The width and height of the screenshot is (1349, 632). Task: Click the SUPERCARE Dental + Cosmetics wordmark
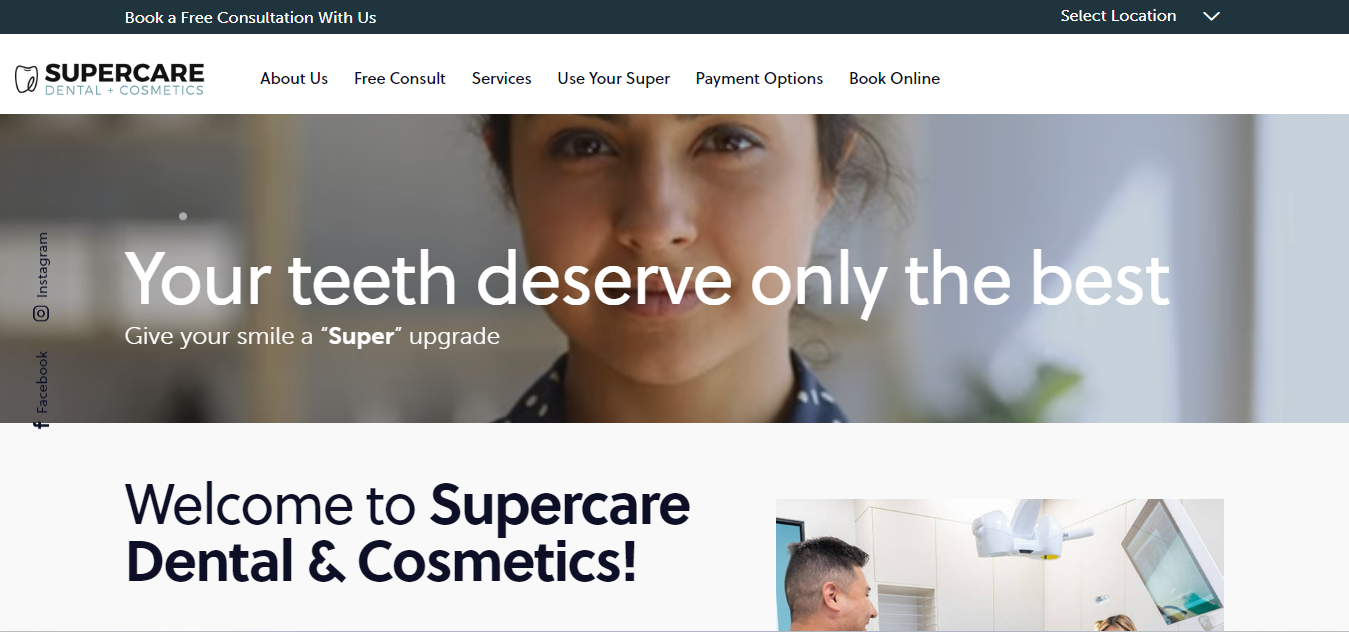[124, 79]
